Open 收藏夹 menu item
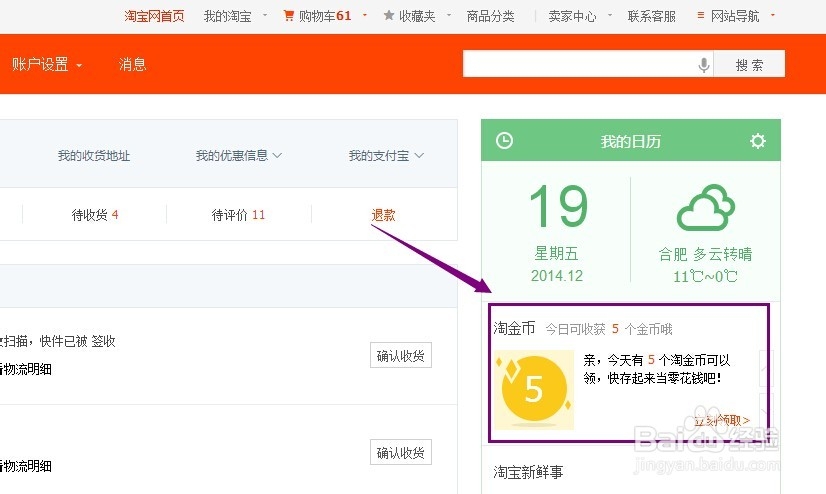The image size is (826, 494). (417, 16)
